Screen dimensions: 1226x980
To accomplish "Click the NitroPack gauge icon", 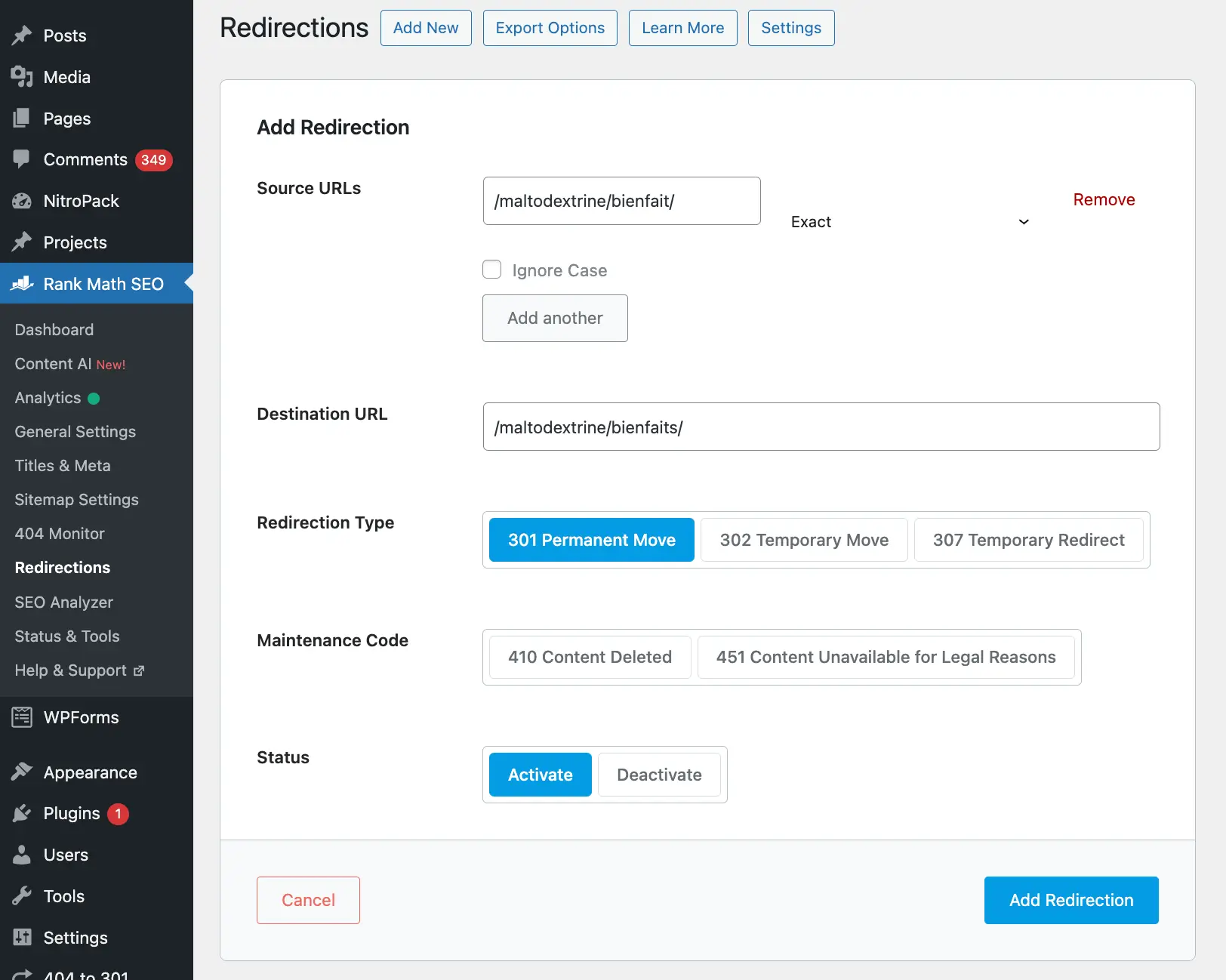I will pyautogui.click(x=22, y=201).
